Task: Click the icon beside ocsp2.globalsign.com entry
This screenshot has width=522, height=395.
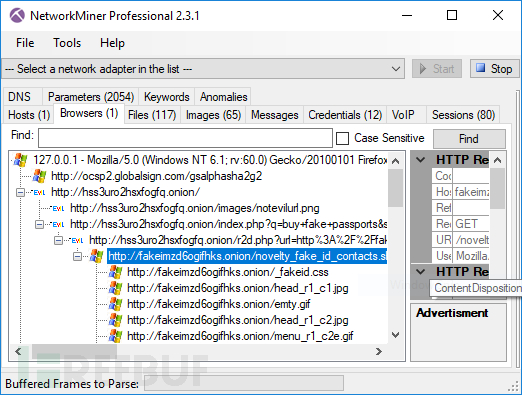Action: (x=39, y=176)
